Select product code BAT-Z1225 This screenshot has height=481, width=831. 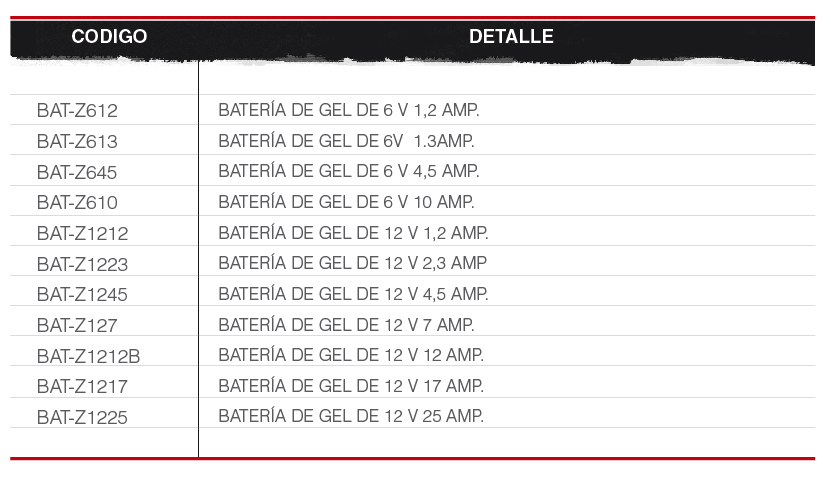point(82,417)
